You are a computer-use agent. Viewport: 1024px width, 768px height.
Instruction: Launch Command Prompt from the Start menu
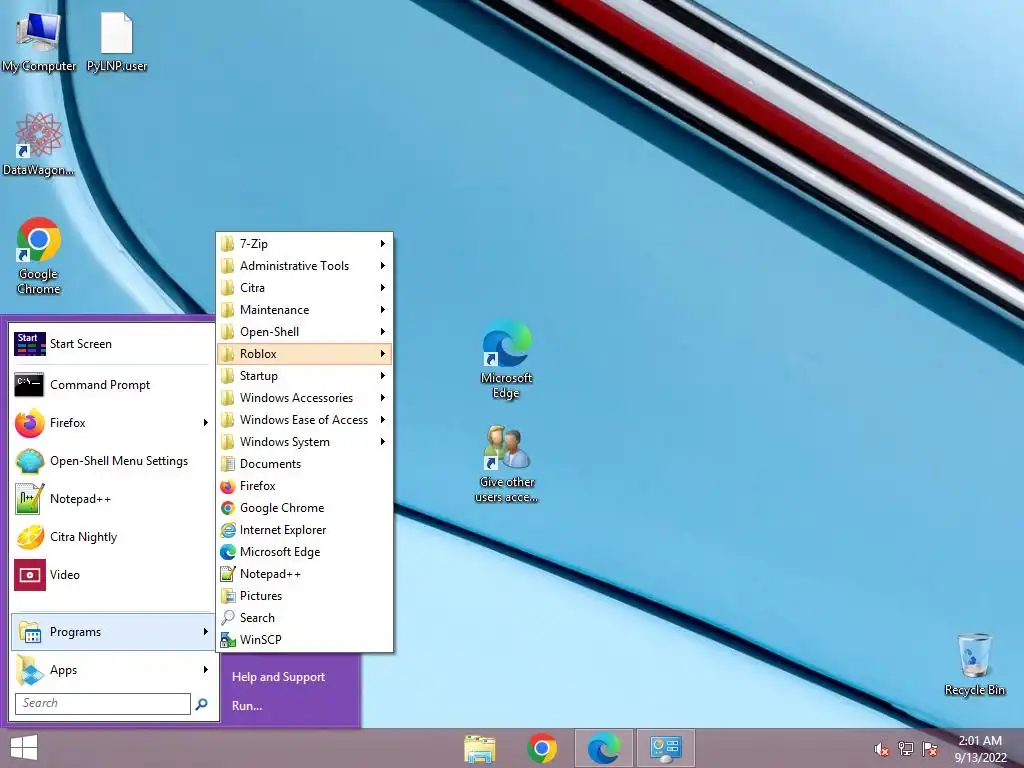point(113,385)
